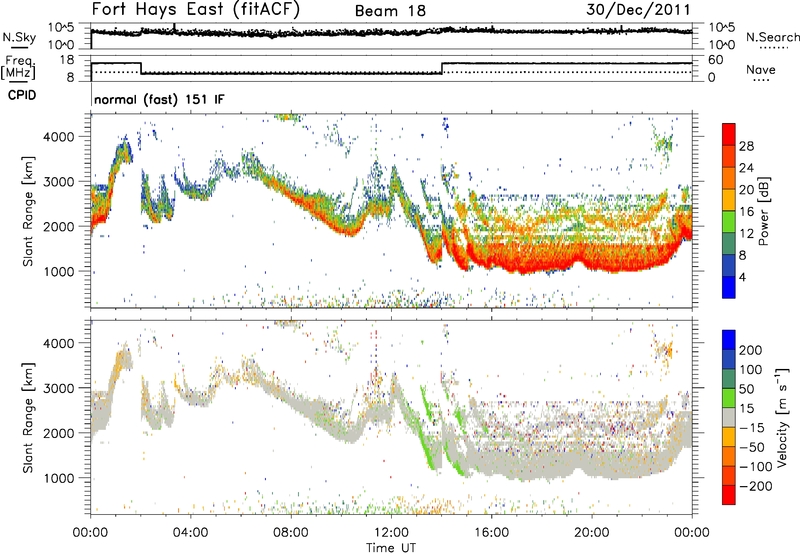Click the '-200' velocity colorbar value
The height and width of the screenshot is (554, 800).
point(755,486)
